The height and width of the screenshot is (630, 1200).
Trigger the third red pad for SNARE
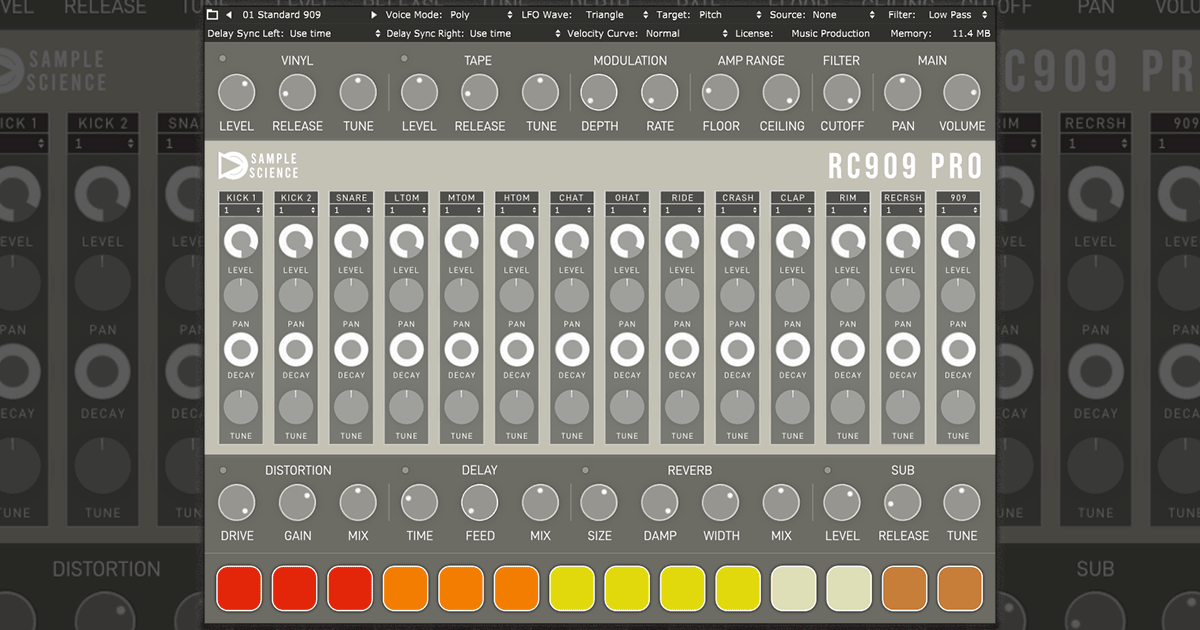pos(350,588)
